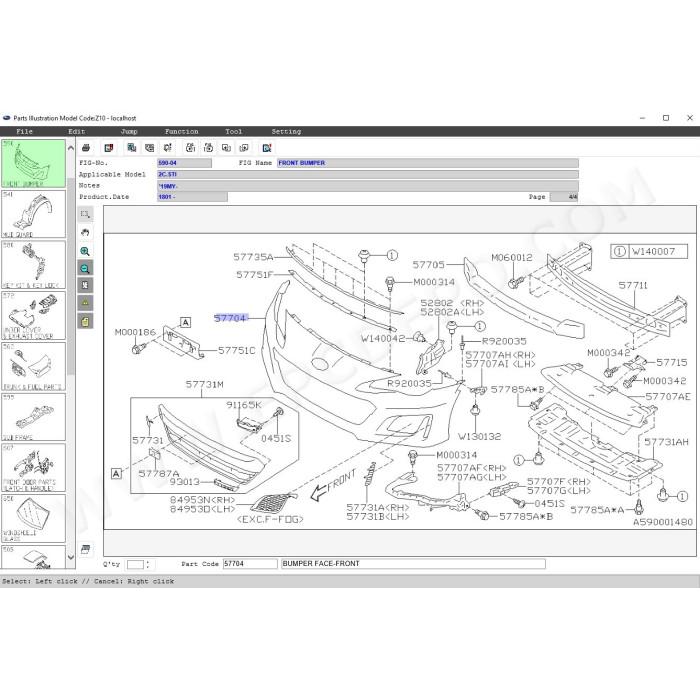The image size is (700, 700).
Task: Select highlighted part label 57704
Action: (x=230, y=318)
